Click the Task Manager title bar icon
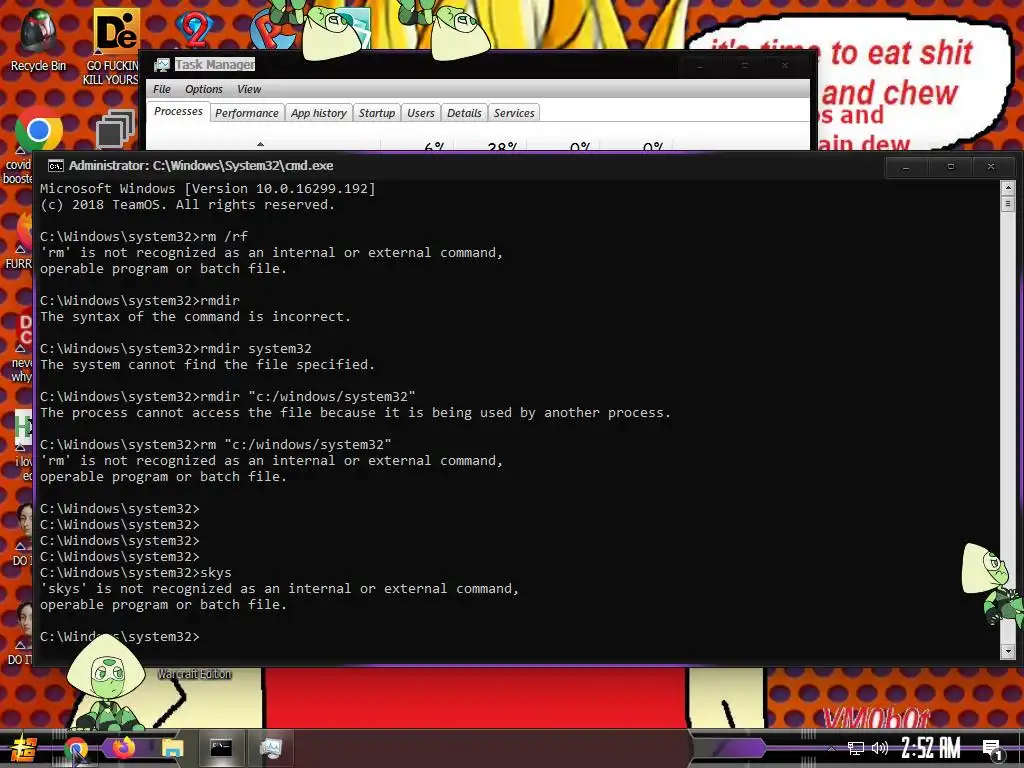1024x768 pixels. click(x=161, y=65)
